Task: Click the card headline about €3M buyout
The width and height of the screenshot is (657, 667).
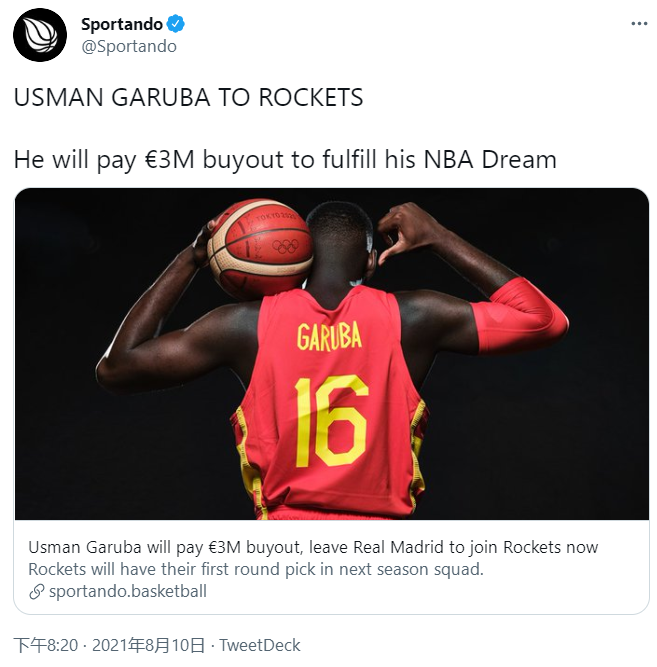Action: tap(313, 547)
